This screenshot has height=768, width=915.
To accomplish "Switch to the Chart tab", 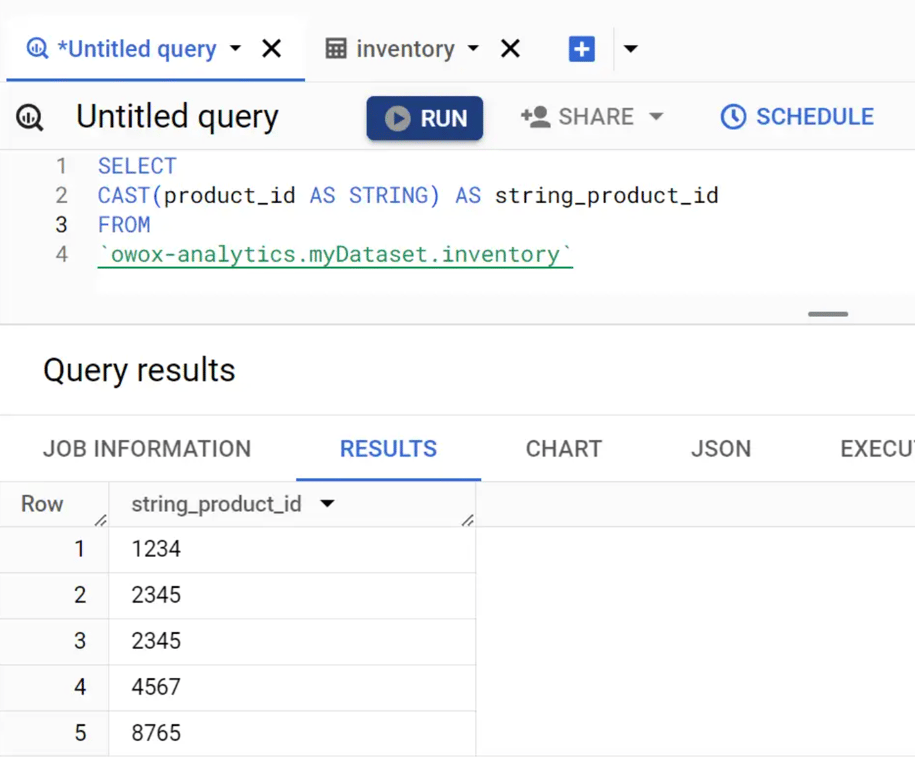I will pos(564,449).
